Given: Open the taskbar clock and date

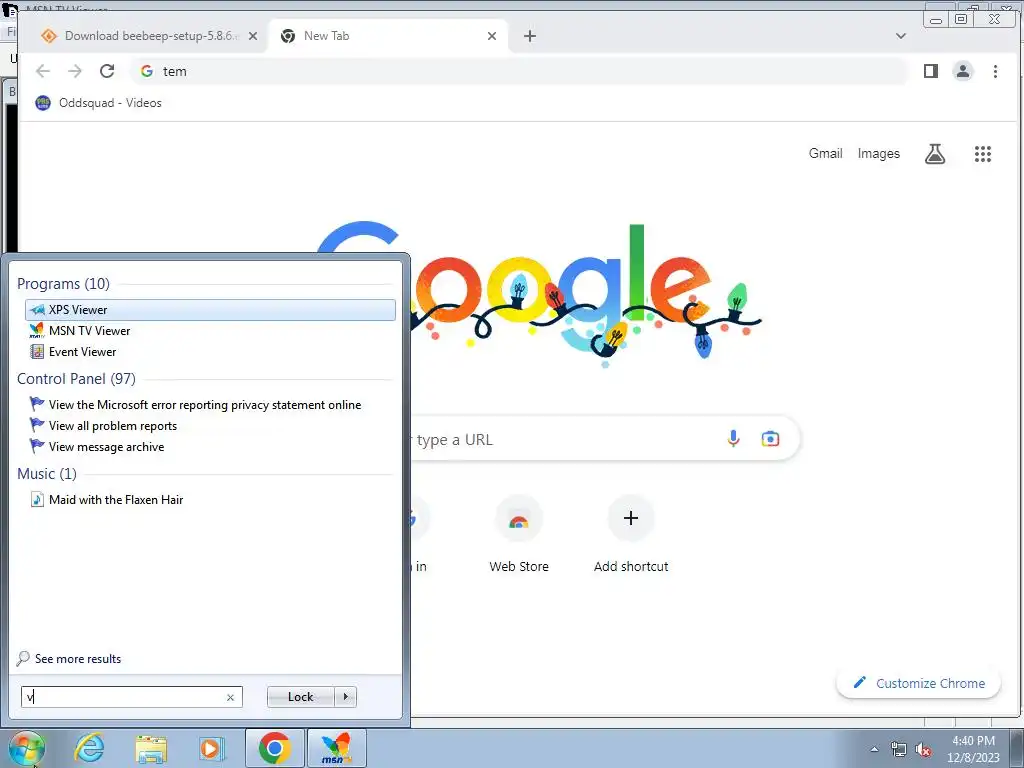Looking at the screenshot, I should coord(973,749).
